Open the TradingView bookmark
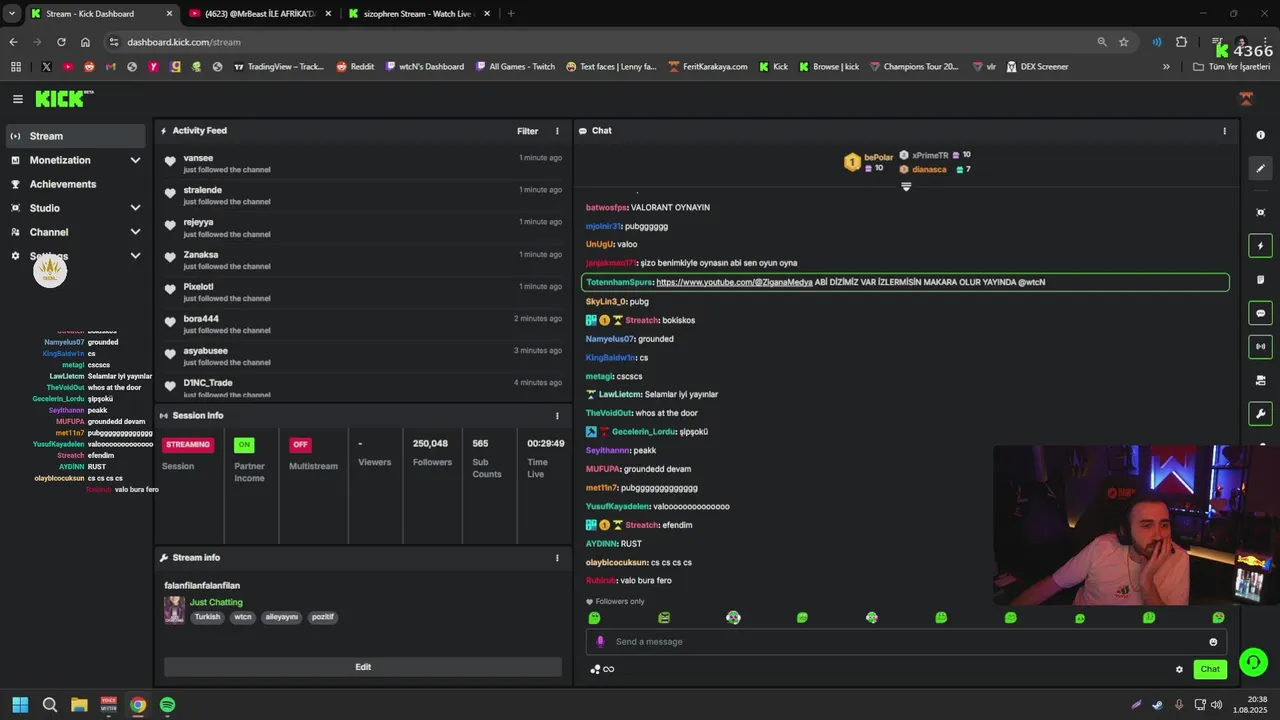 278,67
